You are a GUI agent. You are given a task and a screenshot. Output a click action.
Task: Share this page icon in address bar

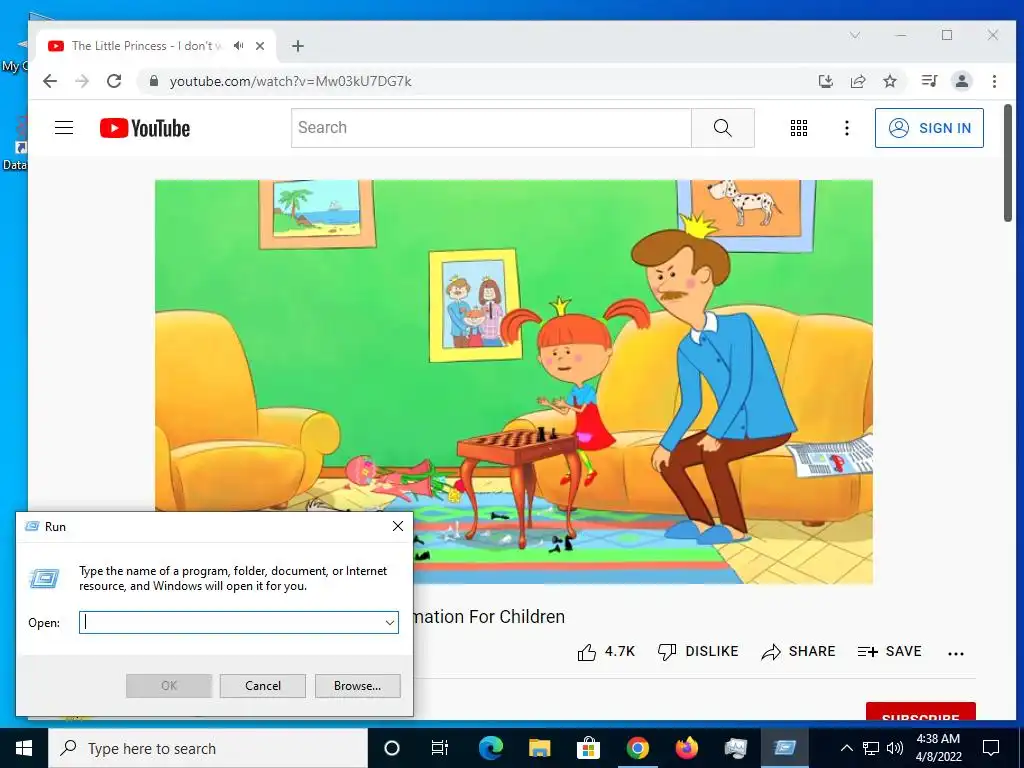857,81
